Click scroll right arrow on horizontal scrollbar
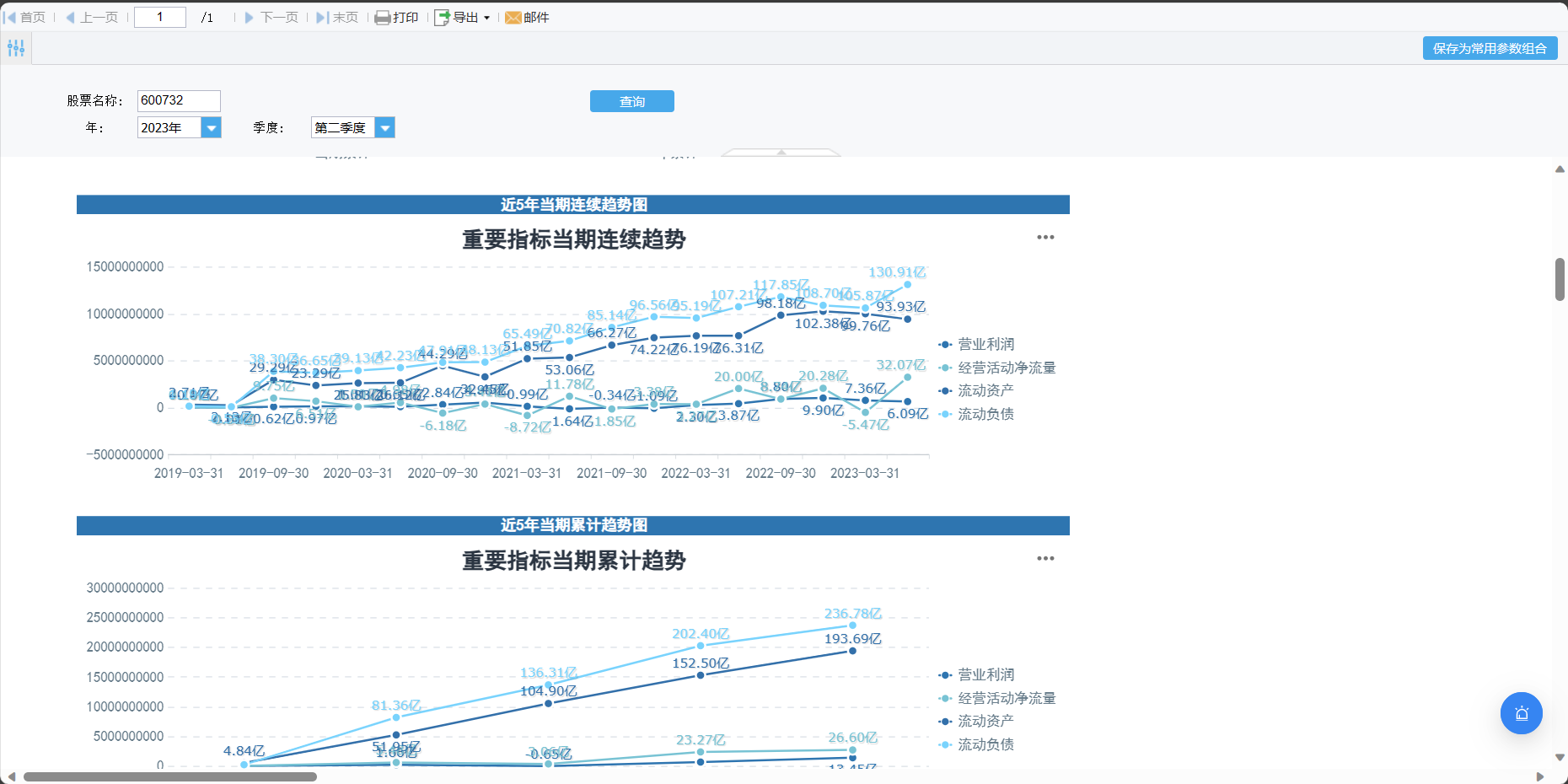This screenshot has height=784, width=1568. point(1540,776)
